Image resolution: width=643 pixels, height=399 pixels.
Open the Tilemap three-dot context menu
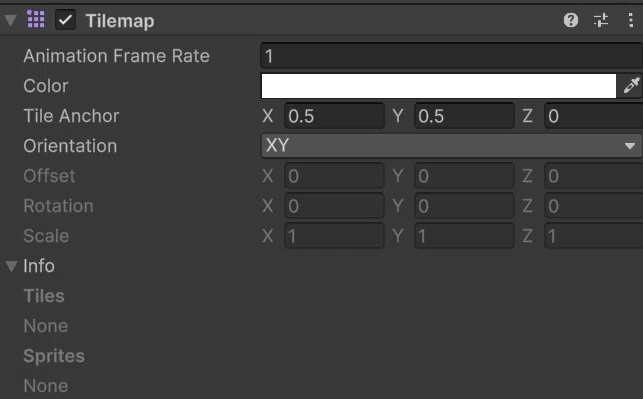coord(631,20)
